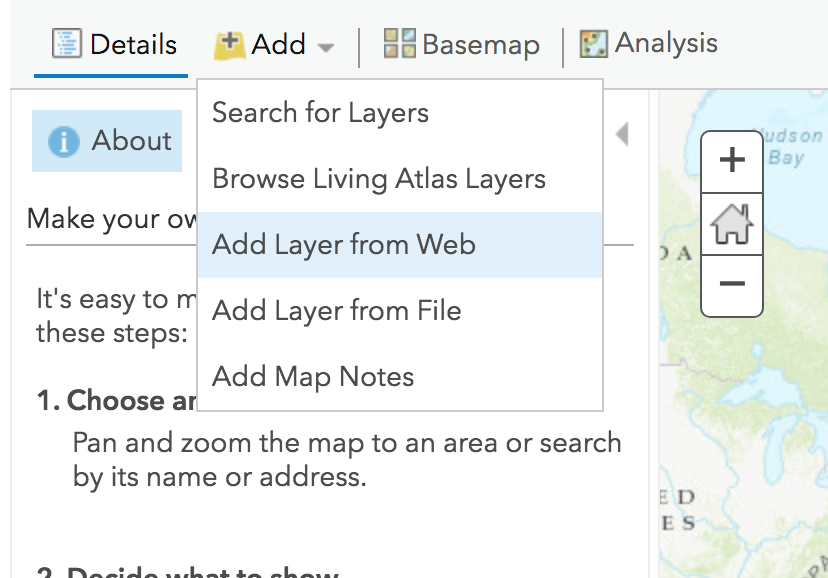
Task: Click the About button
Action: click(106, 141)
